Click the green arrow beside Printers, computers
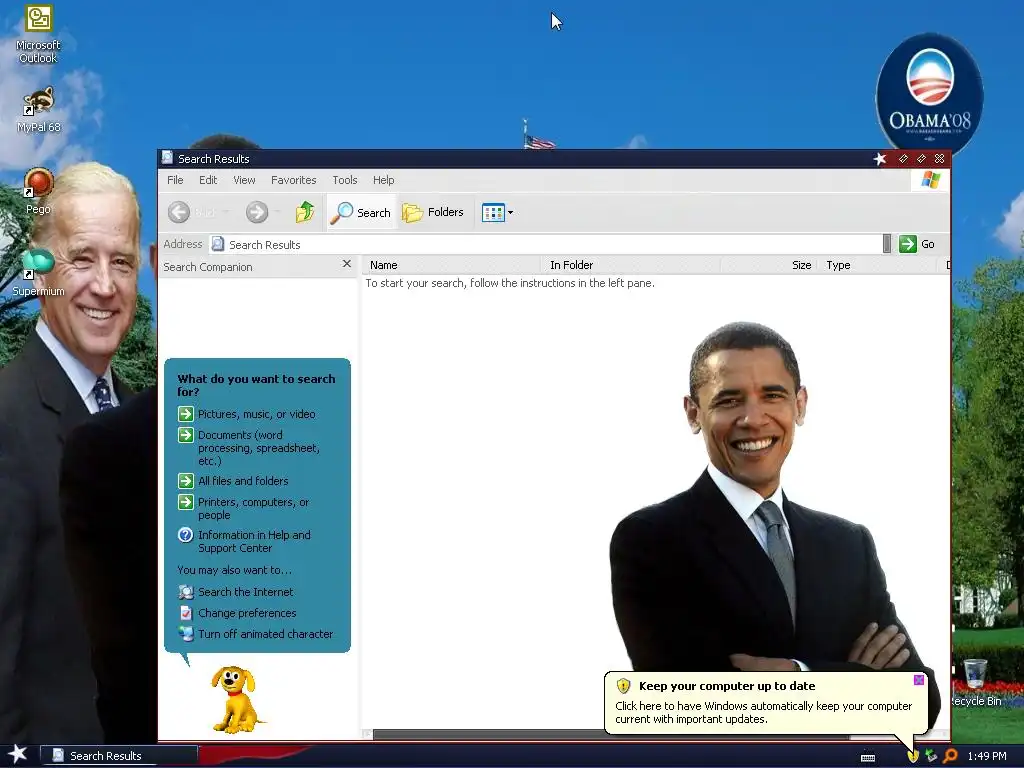The height and width of the screenshot is (768, 1024). tap(186, 502)
